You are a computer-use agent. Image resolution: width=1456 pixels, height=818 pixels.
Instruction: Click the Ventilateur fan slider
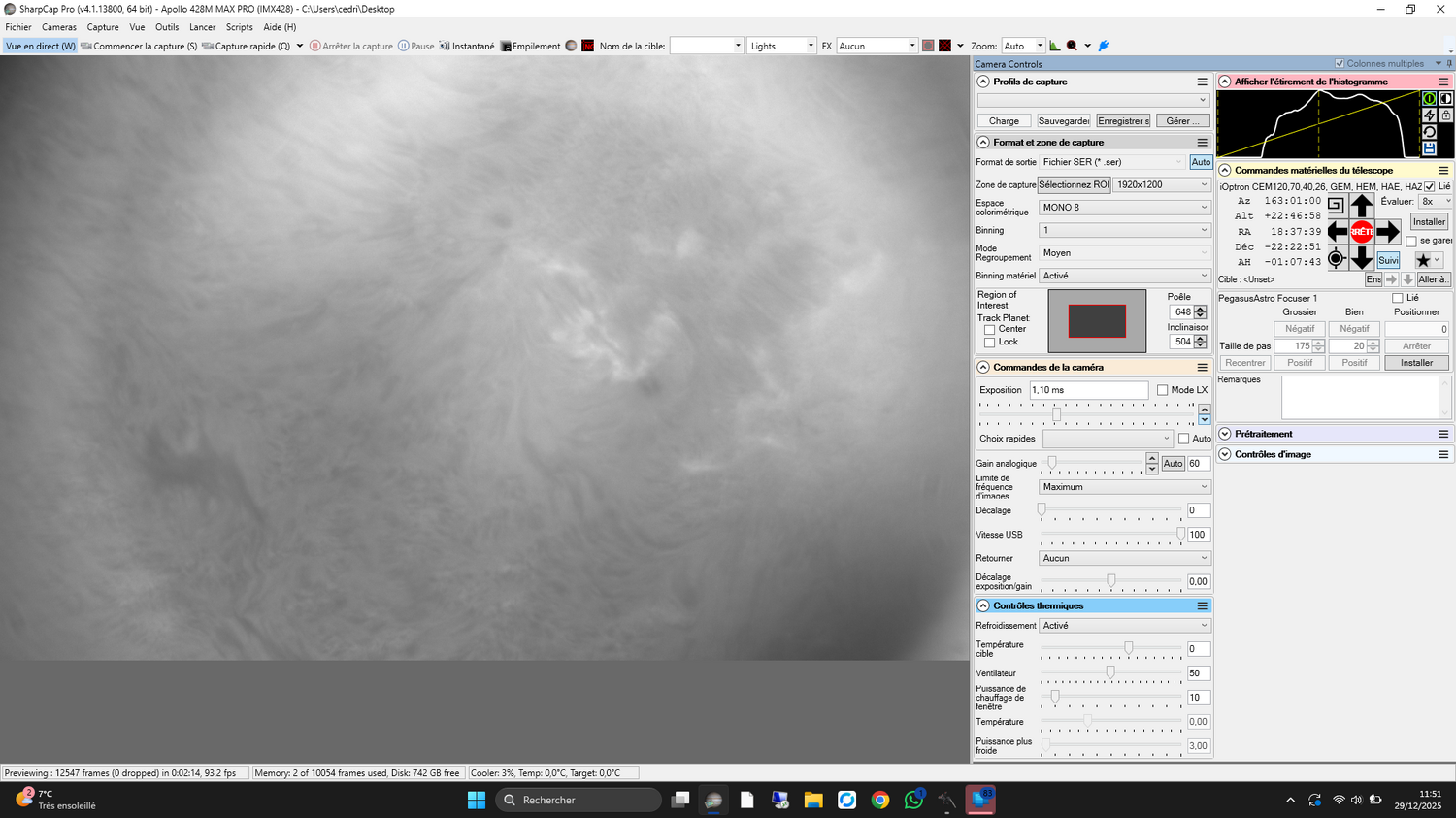[x=1111, y=673]
